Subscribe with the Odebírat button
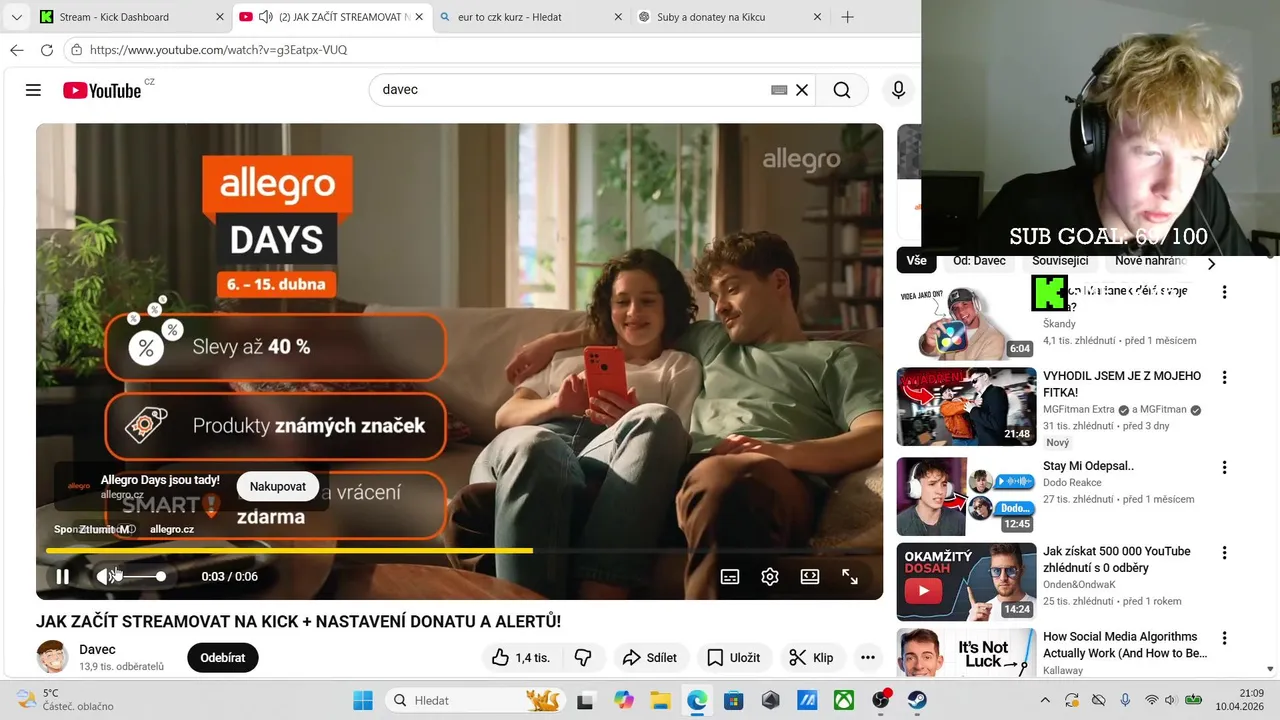 click(223, 657)
